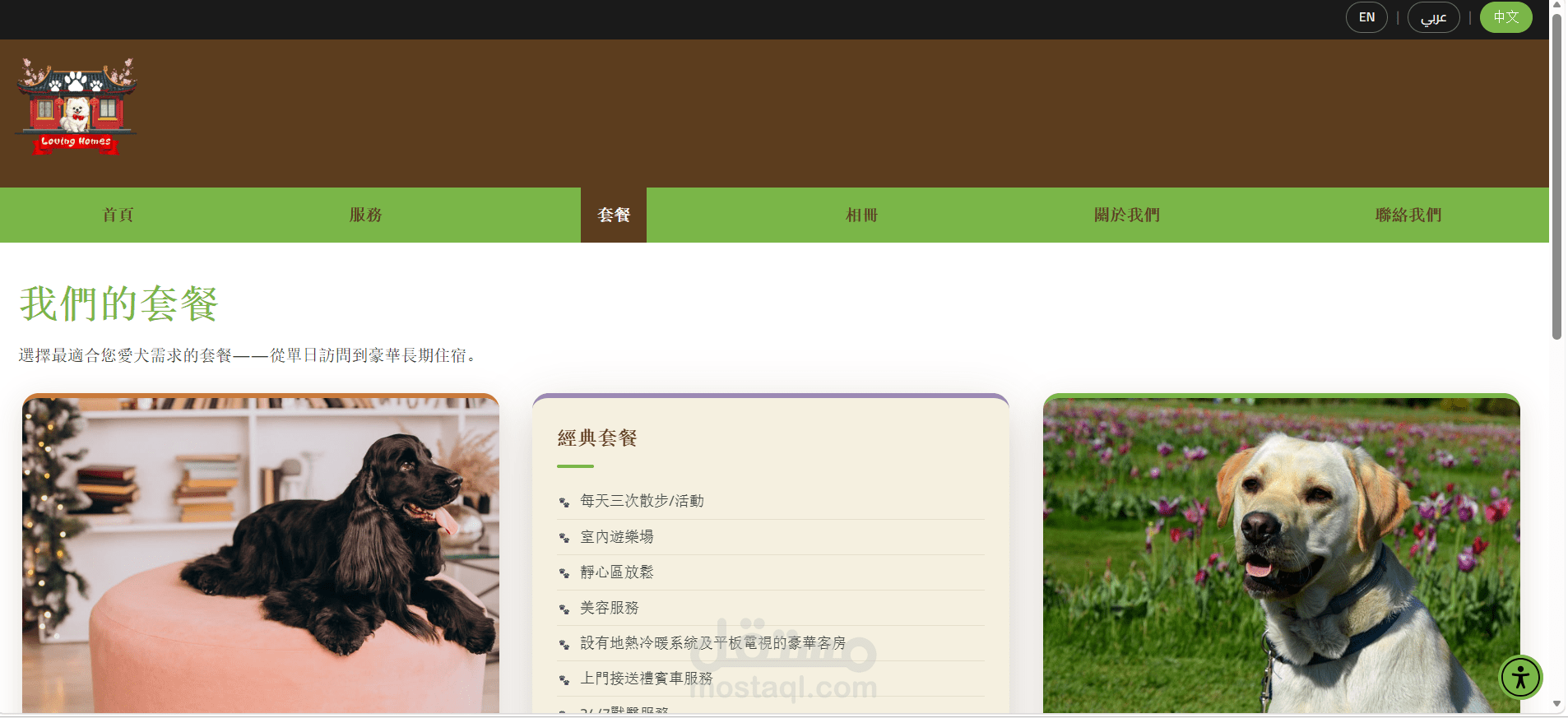1568x718 pixels.
Task: Switch site language to عربي
Action: click(1433, 17)
